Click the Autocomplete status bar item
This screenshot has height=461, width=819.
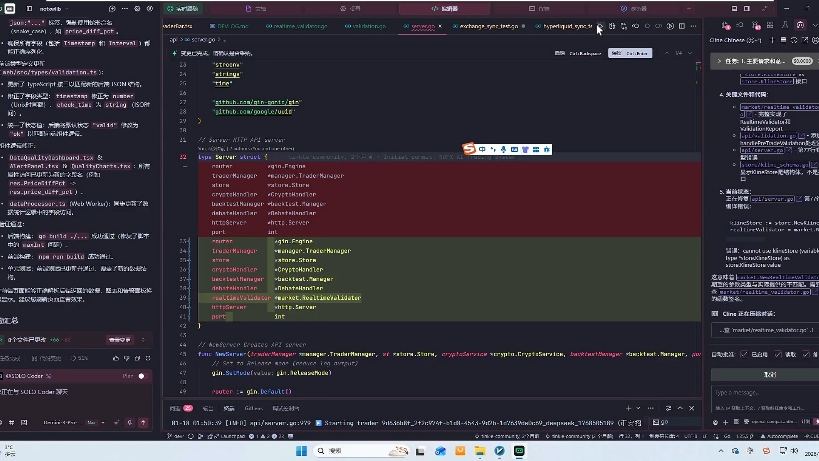pos(779,436)
